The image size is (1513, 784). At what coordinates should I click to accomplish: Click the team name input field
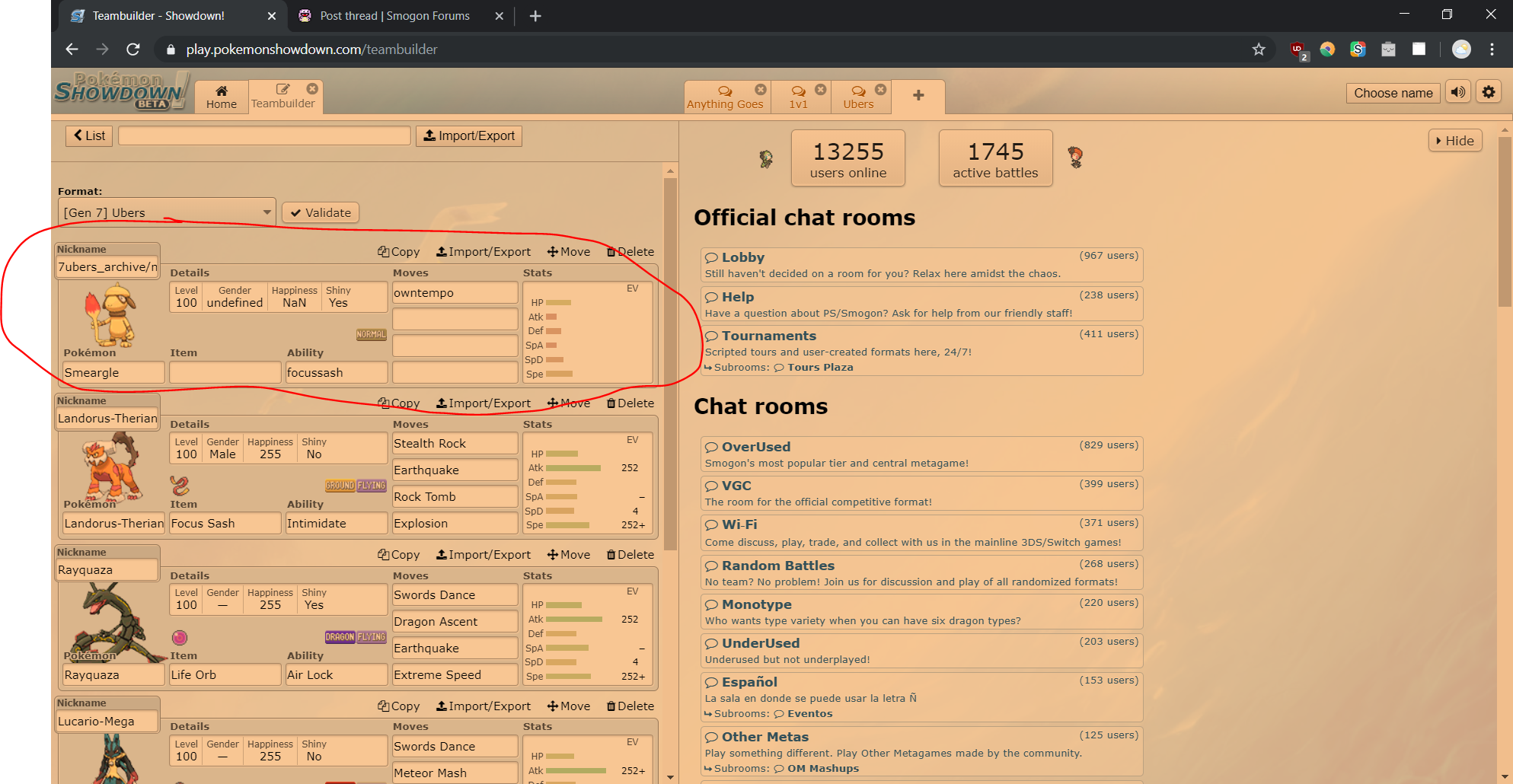(264, 135)
